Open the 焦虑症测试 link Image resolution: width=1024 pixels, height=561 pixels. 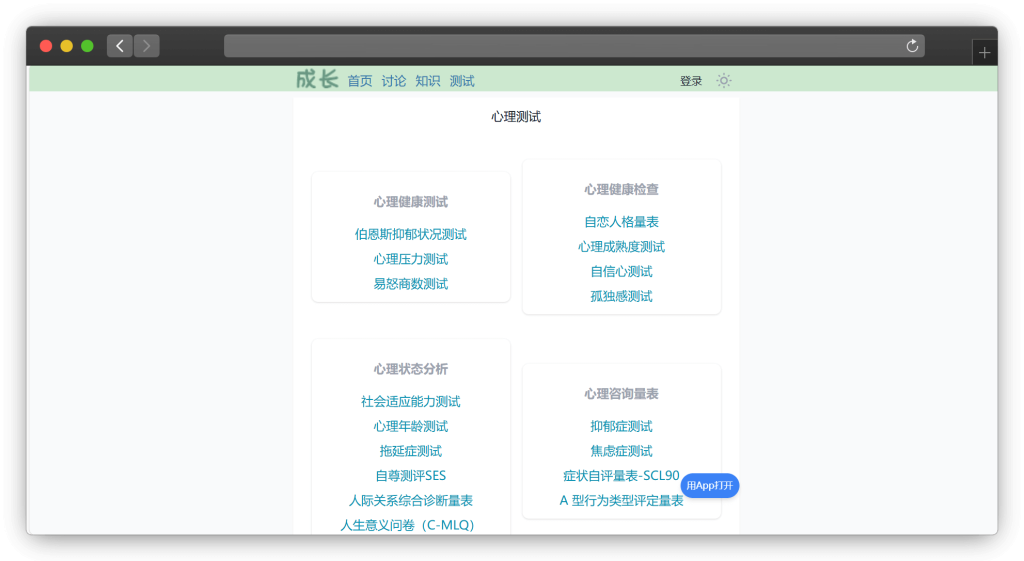[x=622, y=452]
